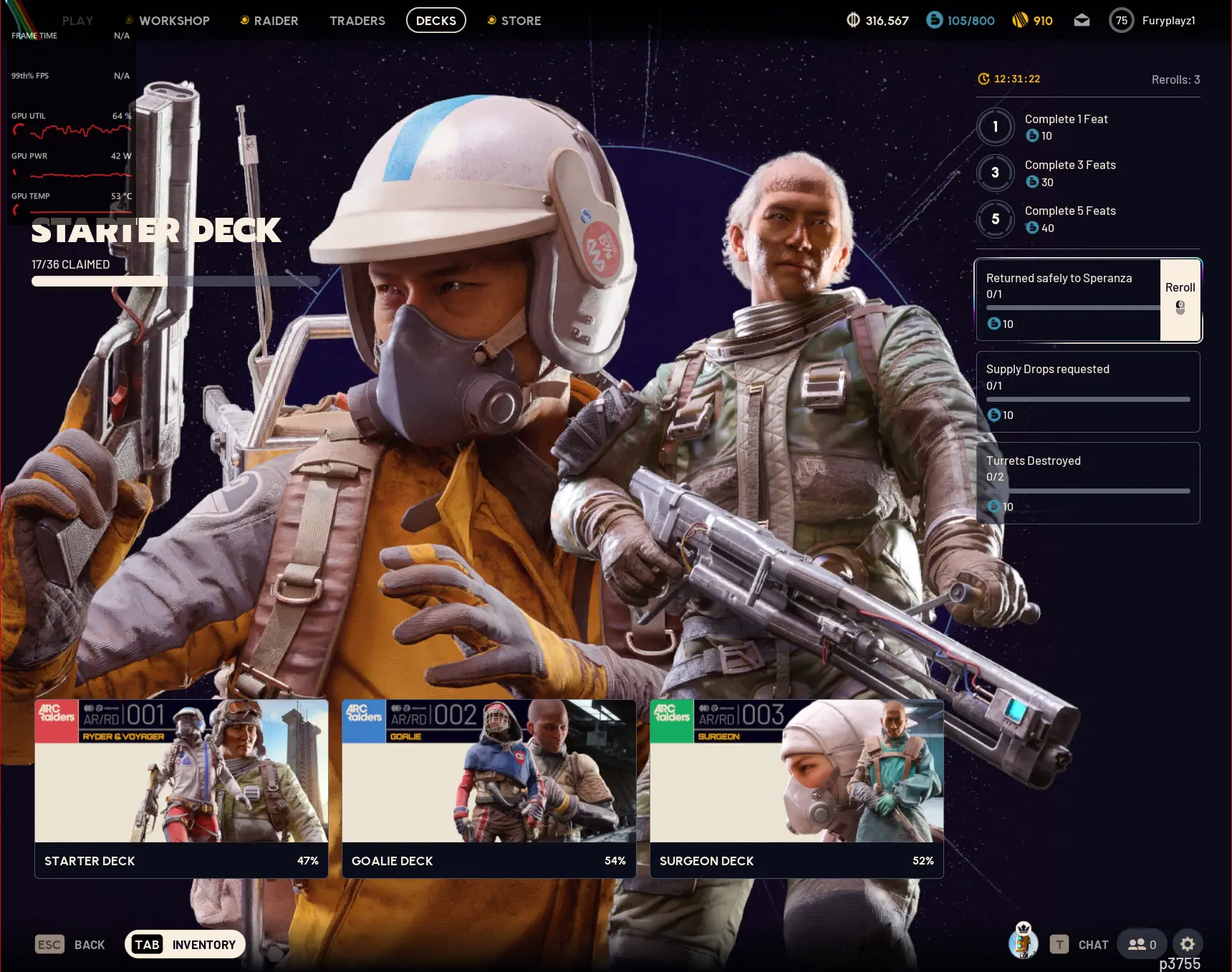
Task: Click the "99th% FPS" overlay label
Action: (x=30, y=75)
